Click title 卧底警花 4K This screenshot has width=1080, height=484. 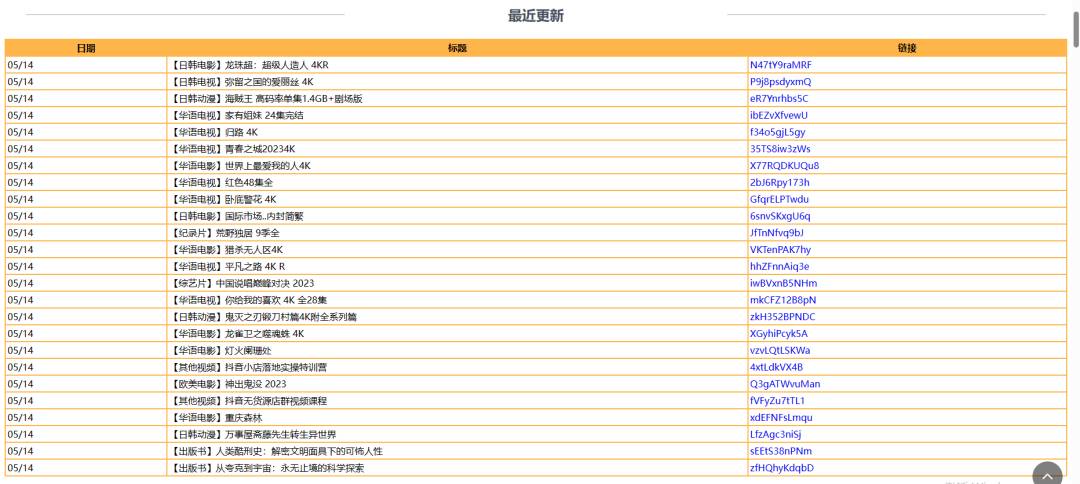point(250,200)
